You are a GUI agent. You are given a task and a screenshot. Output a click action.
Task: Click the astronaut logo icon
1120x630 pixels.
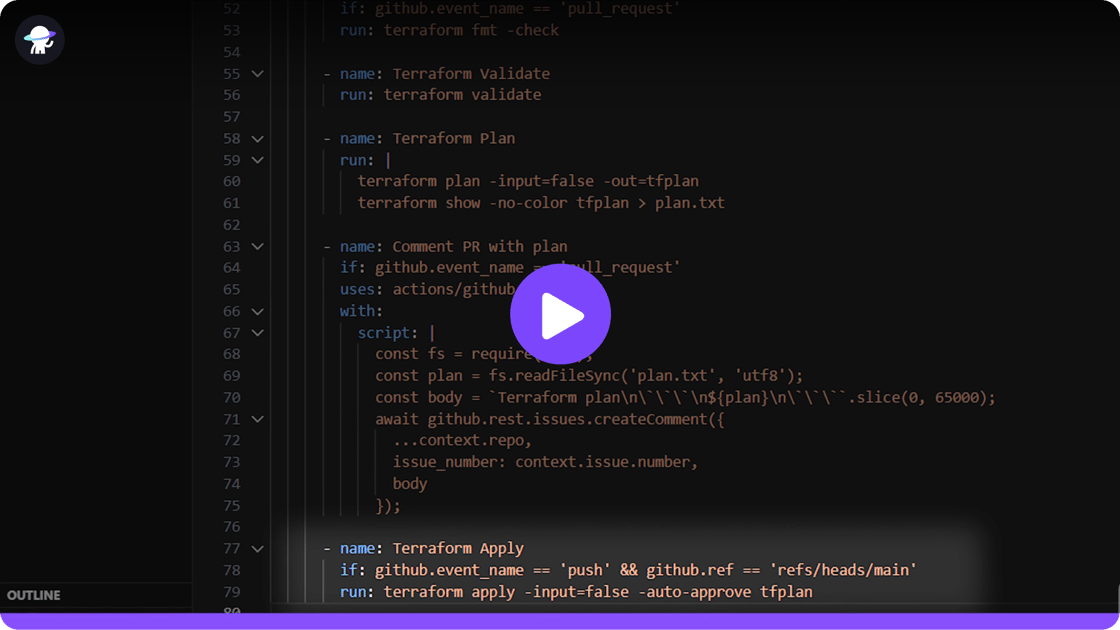click(40, 40)
